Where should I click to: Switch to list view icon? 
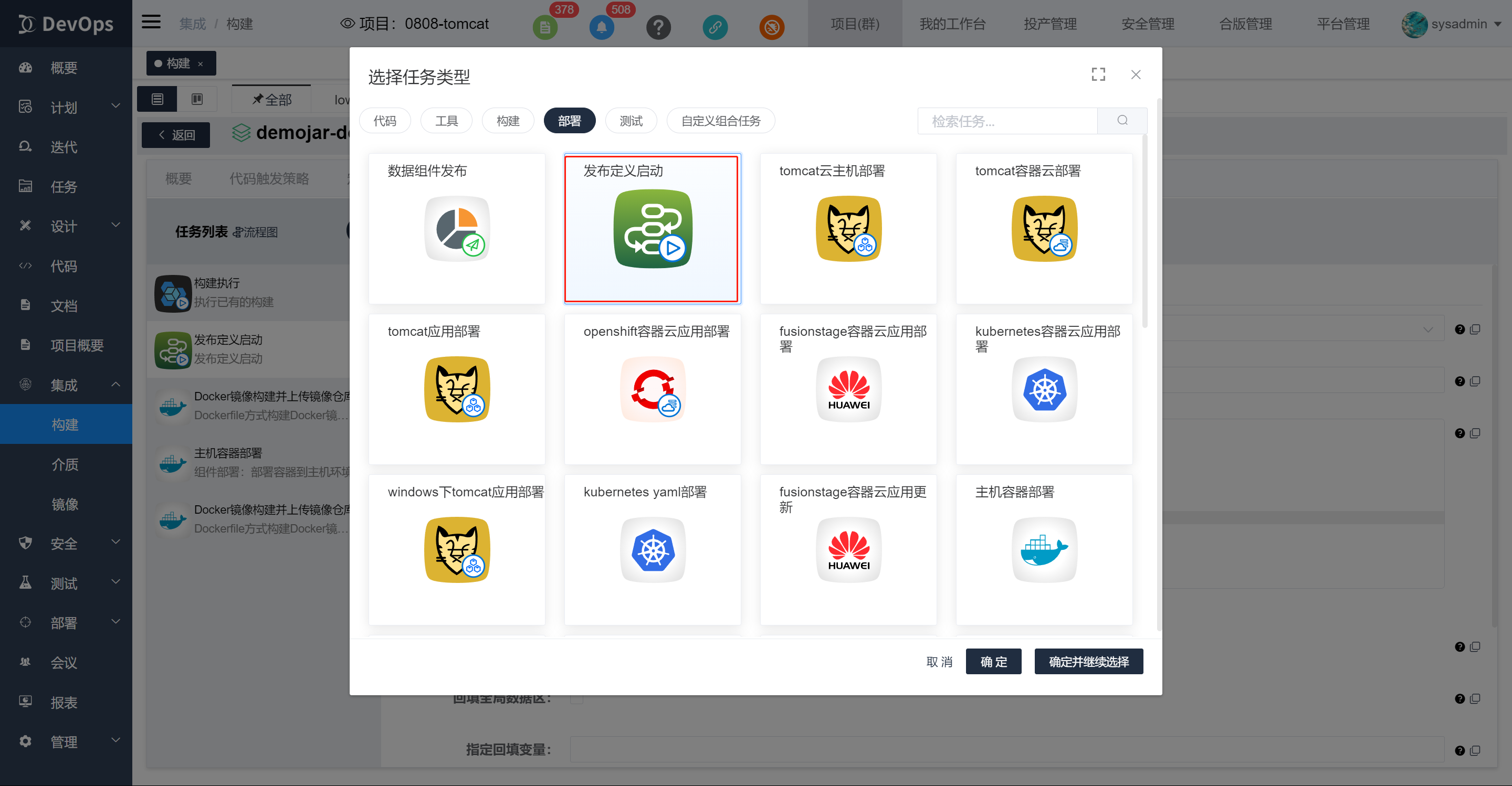[157, 99]
